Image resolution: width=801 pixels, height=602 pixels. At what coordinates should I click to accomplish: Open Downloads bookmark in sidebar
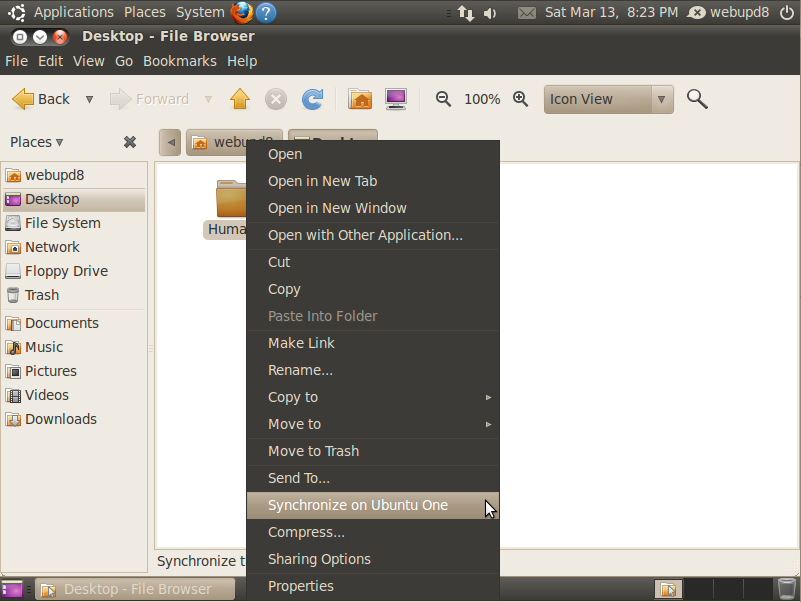74,420
